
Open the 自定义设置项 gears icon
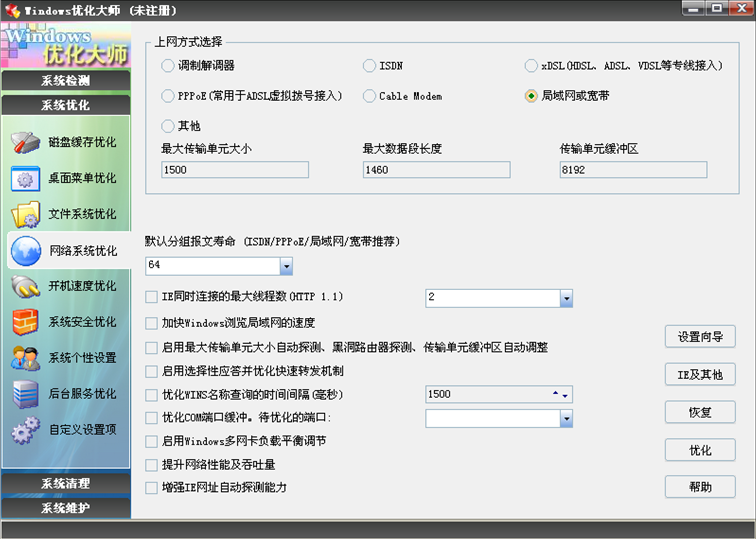tap(26, 430)
